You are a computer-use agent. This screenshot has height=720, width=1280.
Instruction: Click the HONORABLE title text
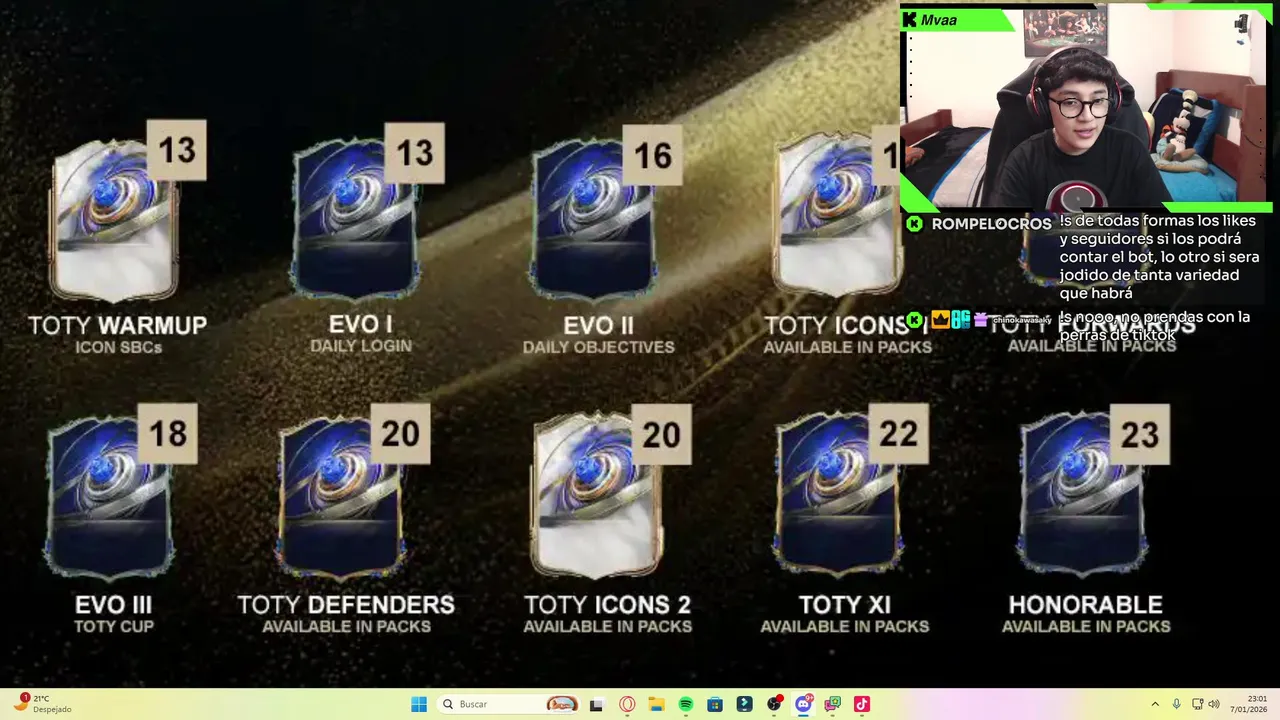[1085, 605]
